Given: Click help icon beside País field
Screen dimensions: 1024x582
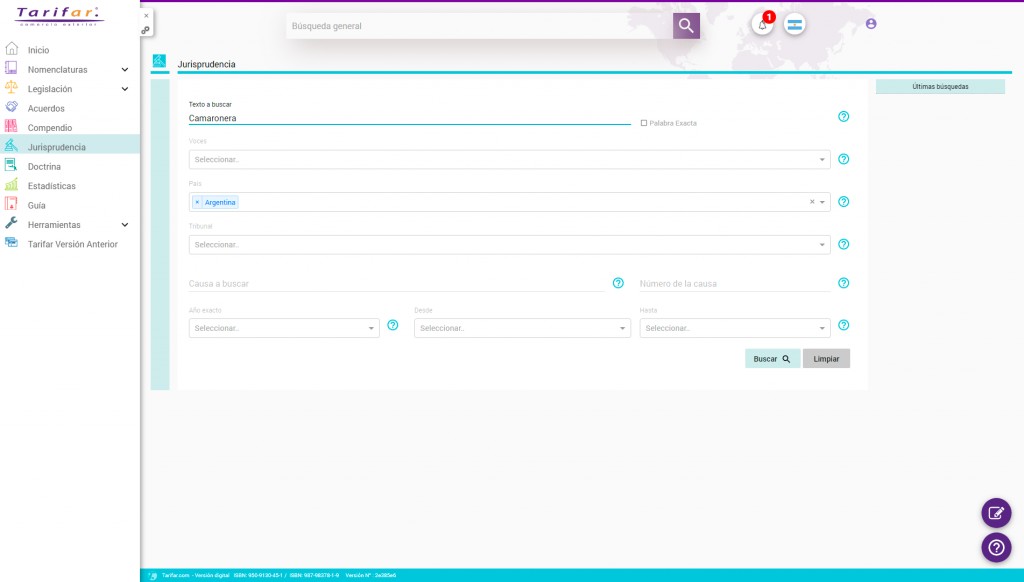Looking at the screenshot, I should tap(844, 201).
